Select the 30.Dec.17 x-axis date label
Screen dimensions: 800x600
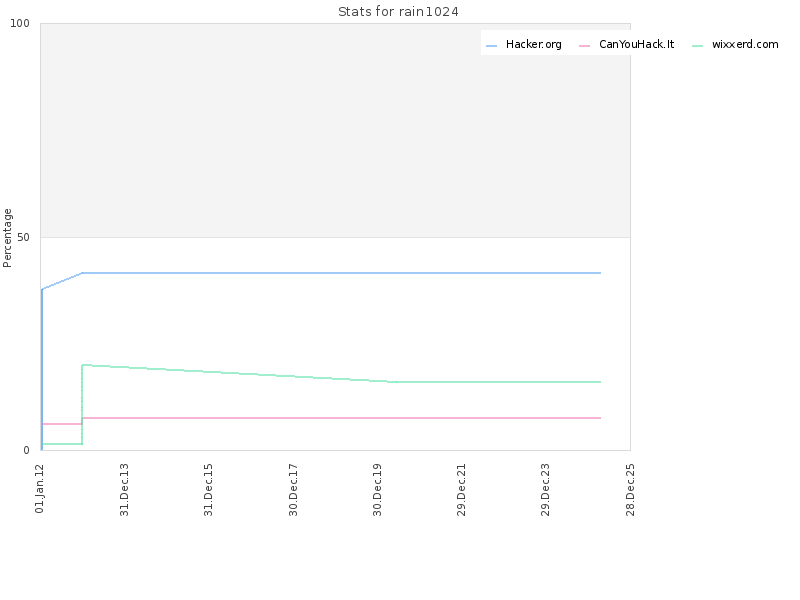pyautogui.click(x=293, y=490)
